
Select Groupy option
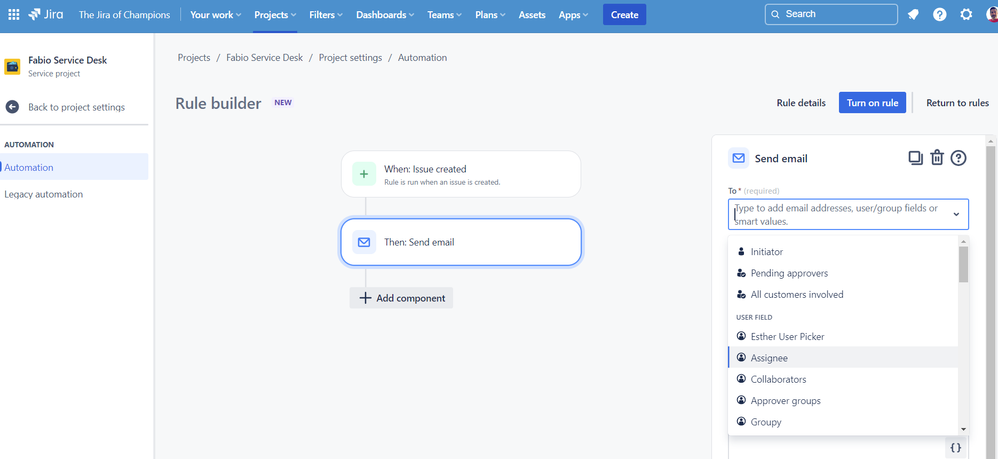843,421
